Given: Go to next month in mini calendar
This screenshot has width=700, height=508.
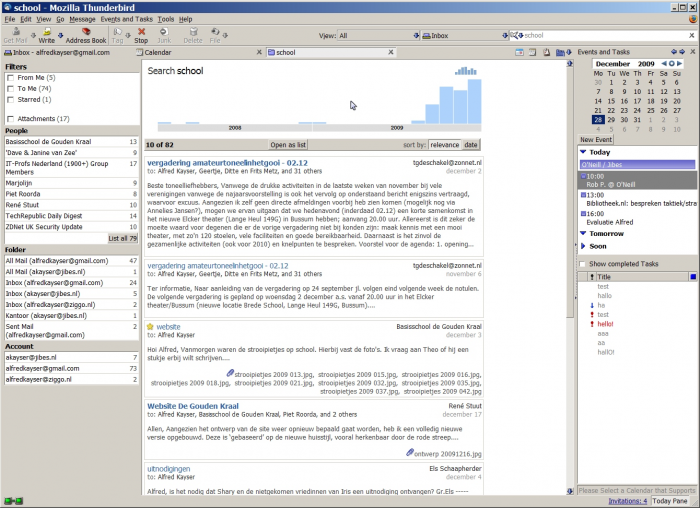Looking at the screenshot, I should [679, 63].
